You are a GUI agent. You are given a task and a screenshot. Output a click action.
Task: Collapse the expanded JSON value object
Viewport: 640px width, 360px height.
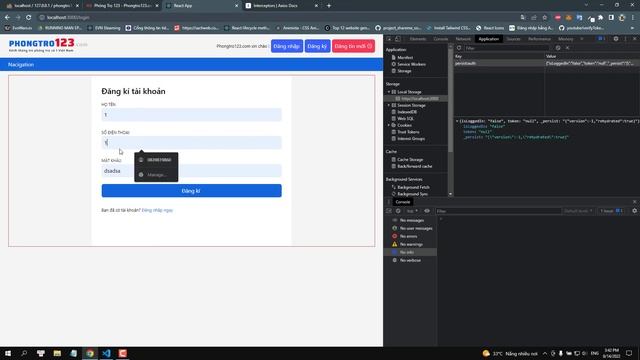(x=457, y=121)
